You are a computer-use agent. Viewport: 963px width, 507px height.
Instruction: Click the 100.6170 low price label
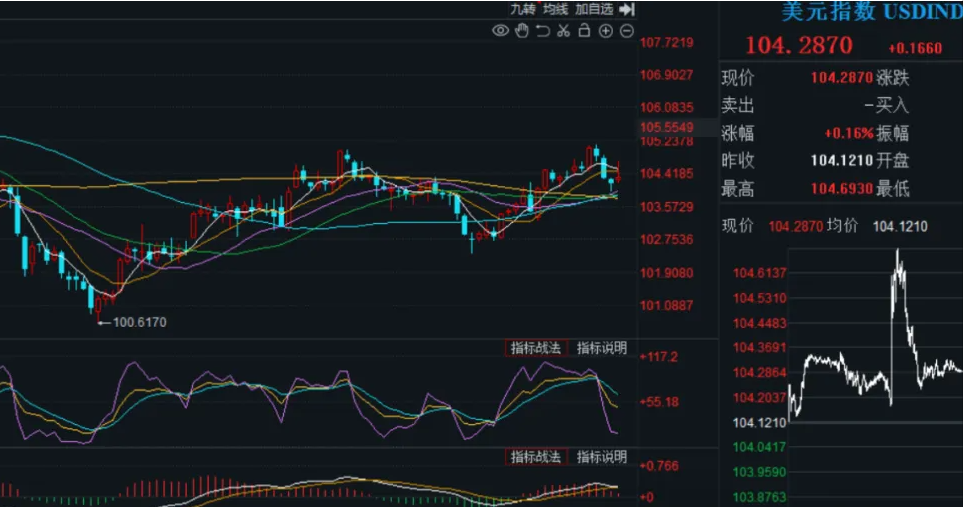tap(139, 322)
